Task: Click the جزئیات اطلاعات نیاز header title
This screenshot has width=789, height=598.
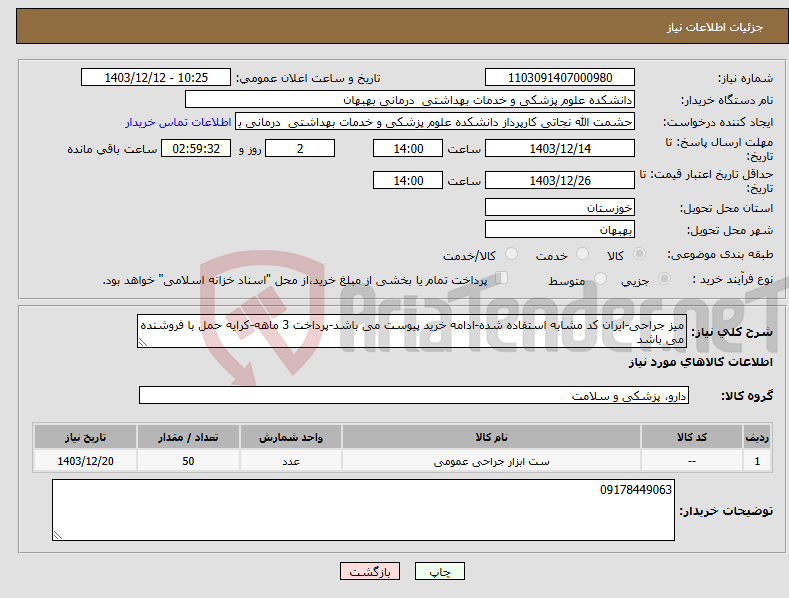Action: [715, 27]
